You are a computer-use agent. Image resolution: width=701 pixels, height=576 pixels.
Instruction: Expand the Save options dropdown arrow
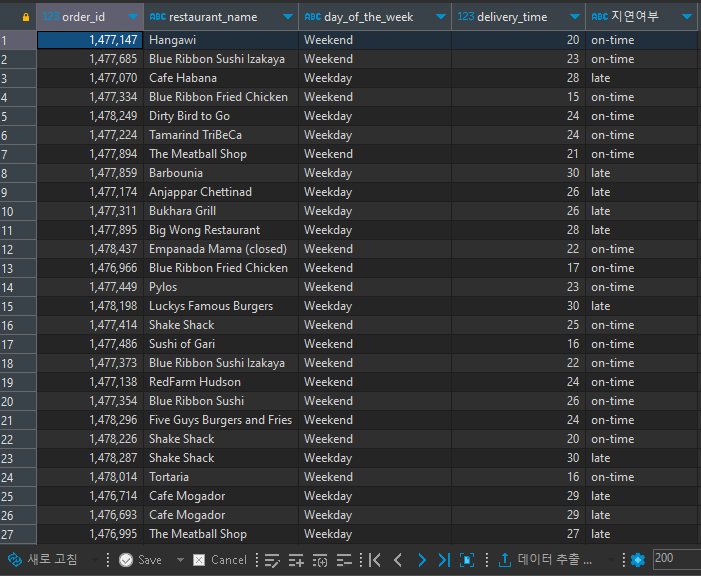180,560
